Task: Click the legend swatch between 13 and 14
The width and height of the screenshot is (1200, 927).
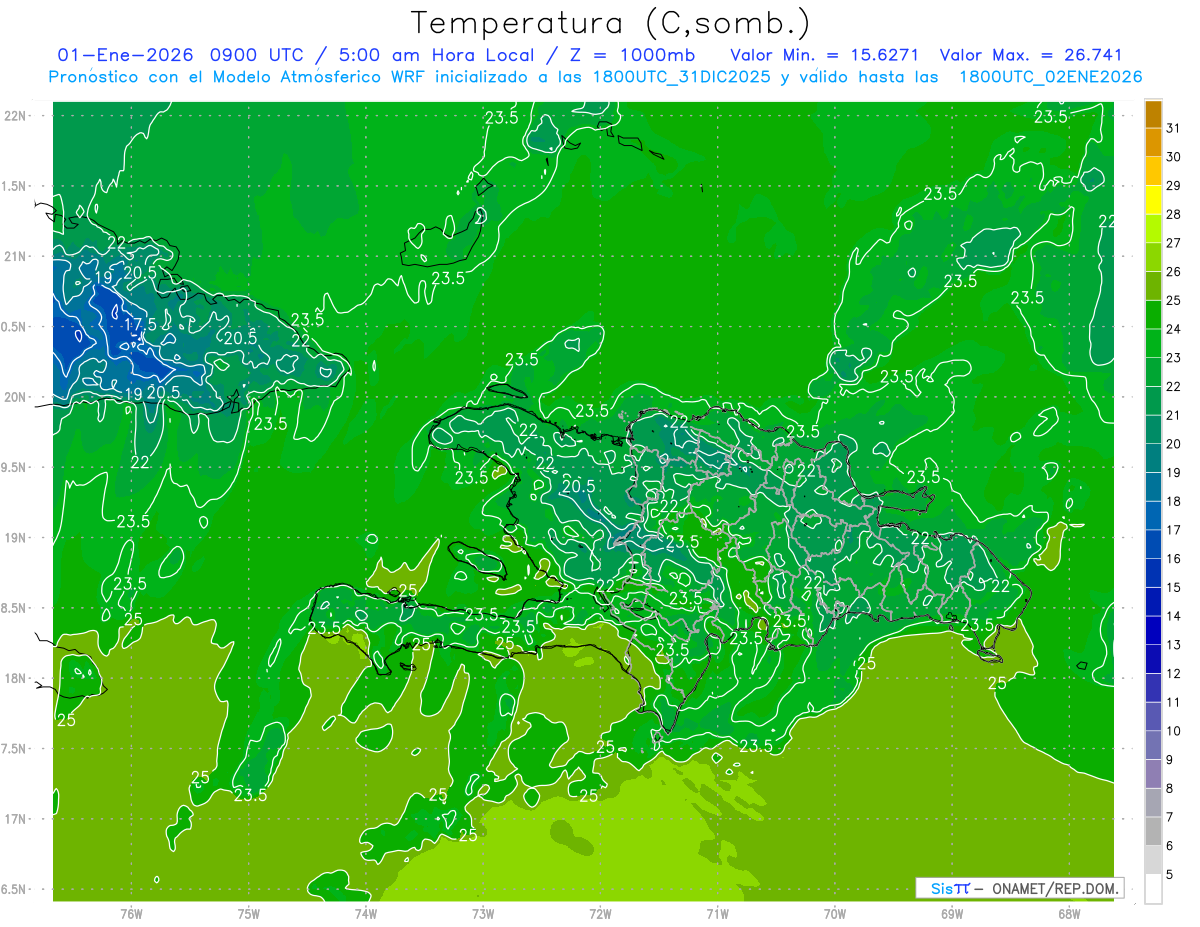Action: [x=1153, y=631]
